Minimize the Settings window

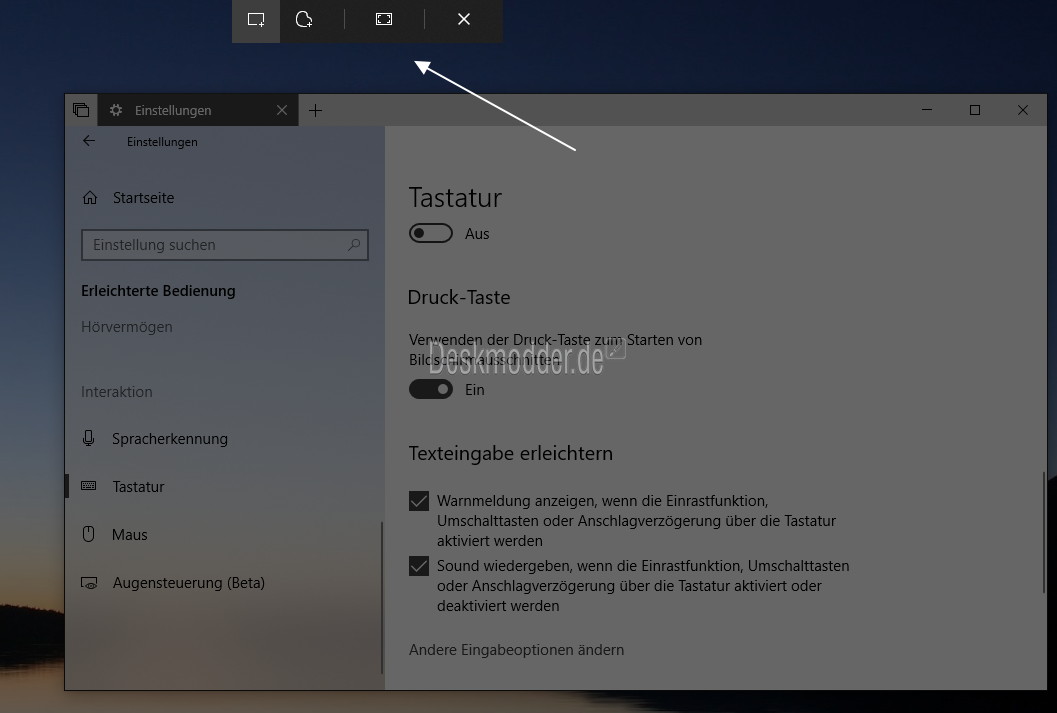pos(927,110)
